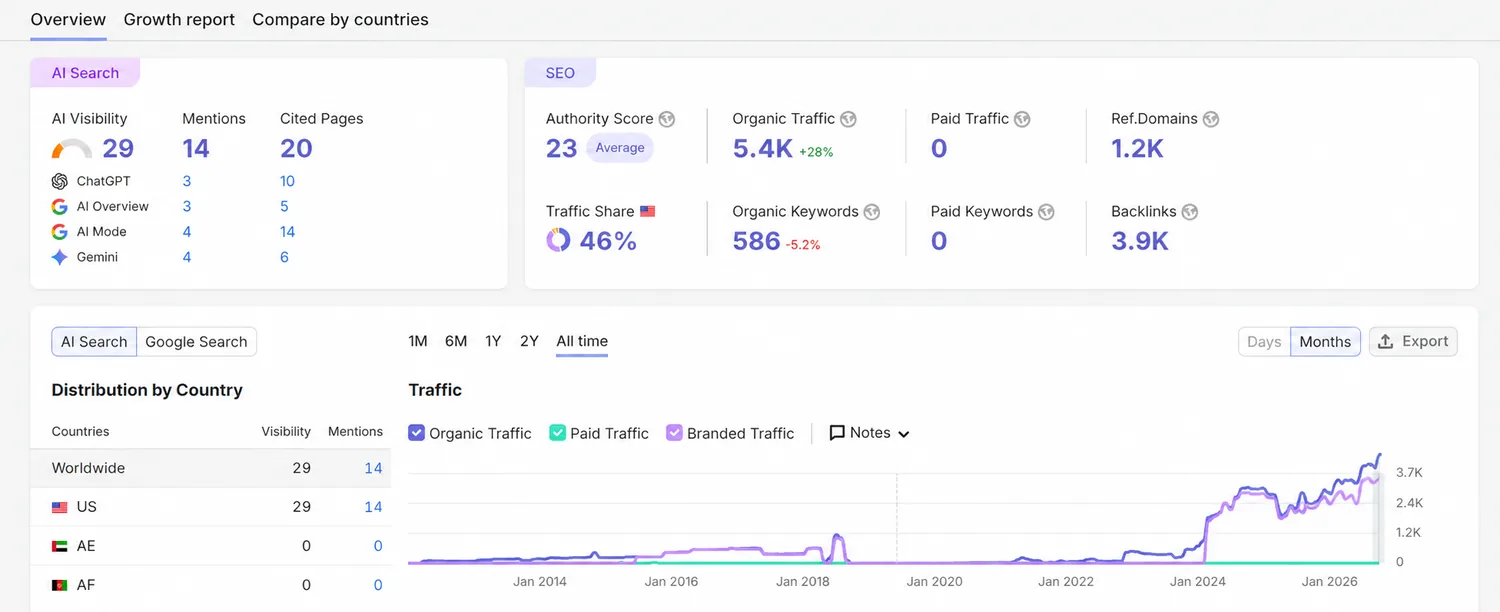Click the US flag in country list
Image resolution: width=1500 pixels, height=612 pixels.
coord(60,507)
